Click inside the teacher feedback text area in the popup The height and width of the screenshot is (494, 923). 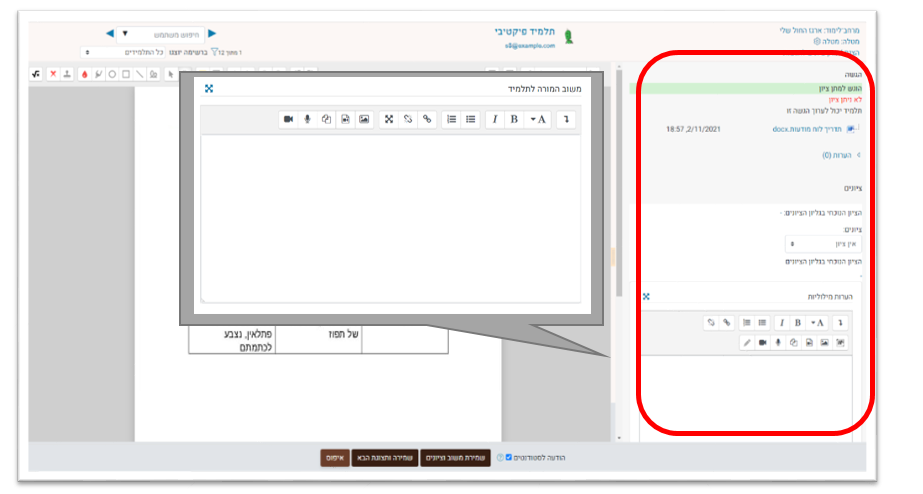coord(390,215)
